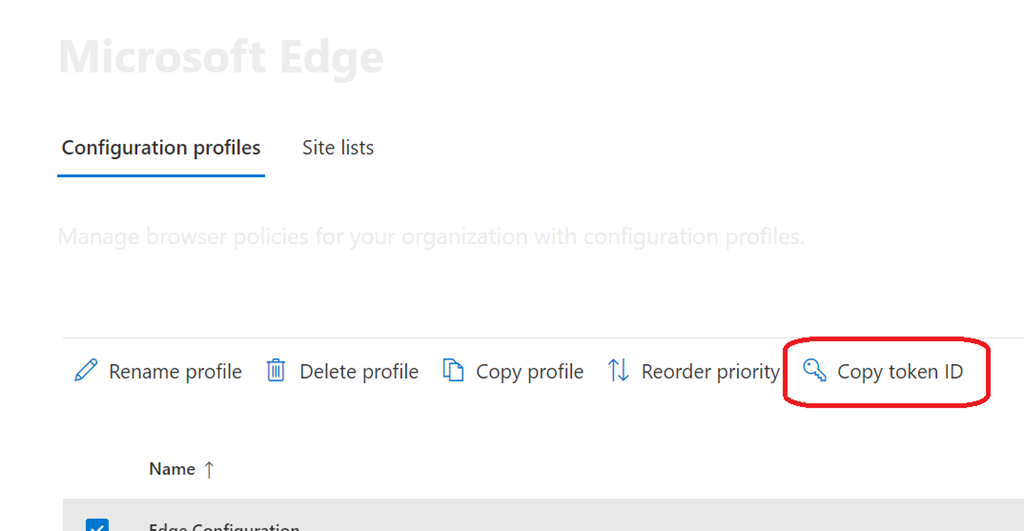The image size is (1024, 531).
Task: Select the Copy profile text label
Action: tap(530, 372)
